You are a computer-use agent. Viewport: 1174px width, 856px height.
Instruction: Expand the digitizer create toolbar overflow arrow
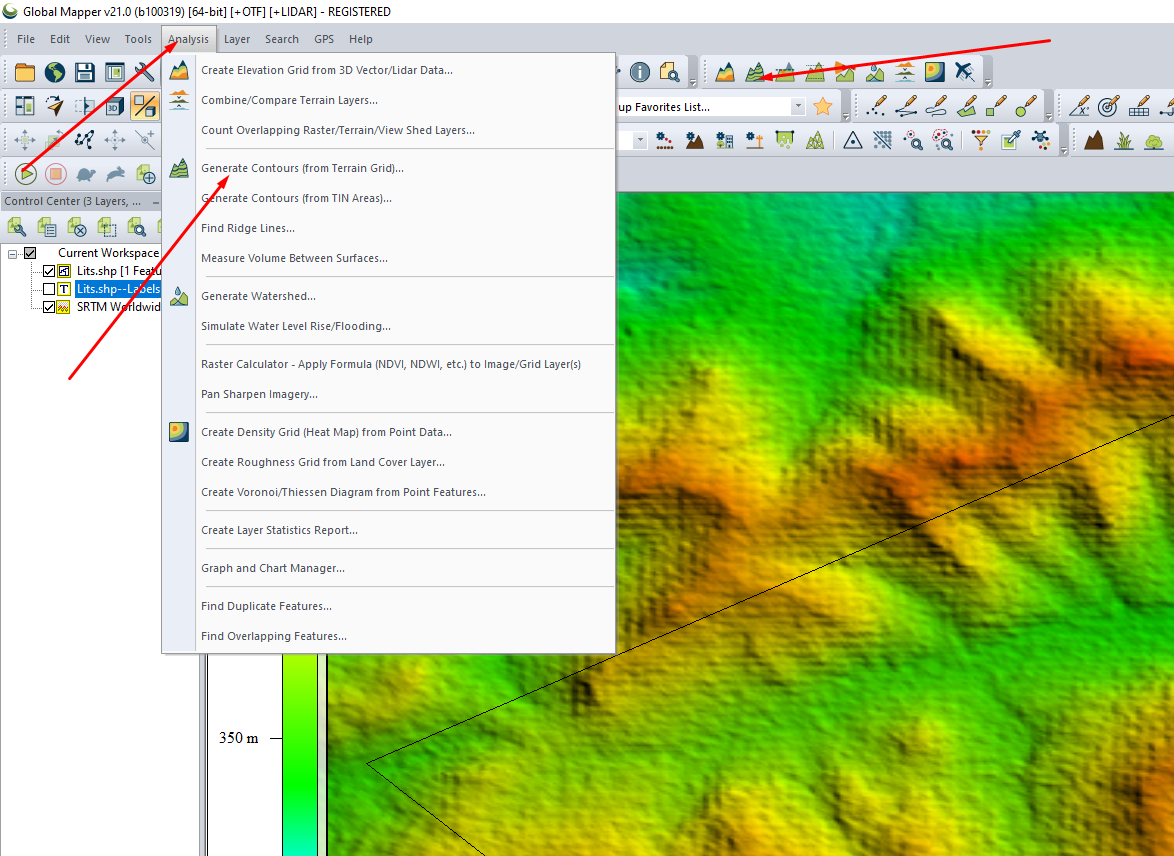click(x=1049, y=116)
